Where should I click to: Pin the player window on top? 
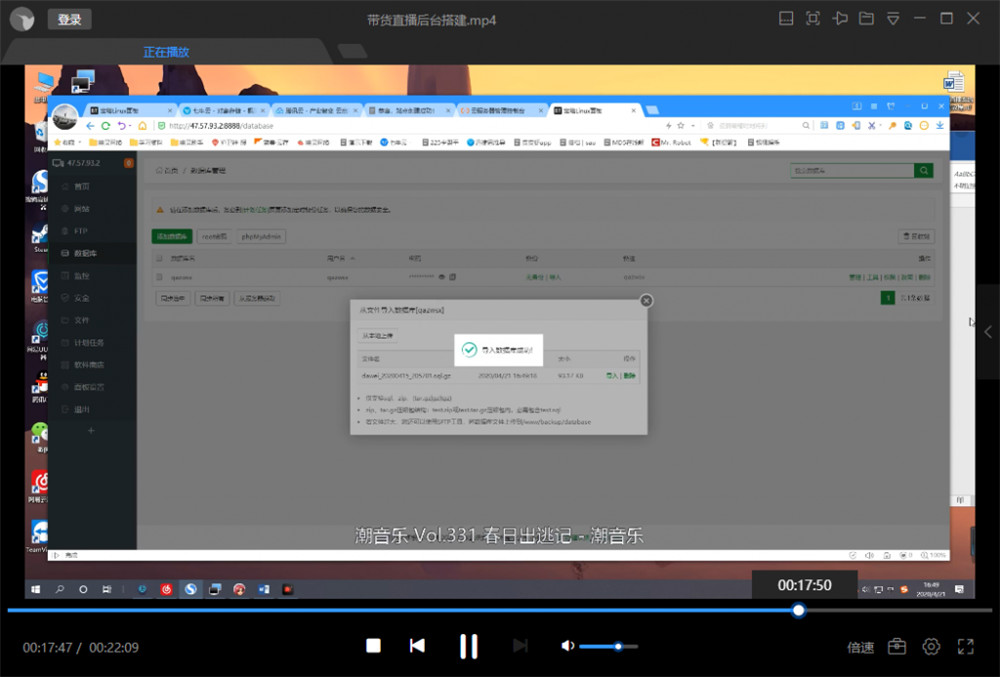(x=840, y=19)
